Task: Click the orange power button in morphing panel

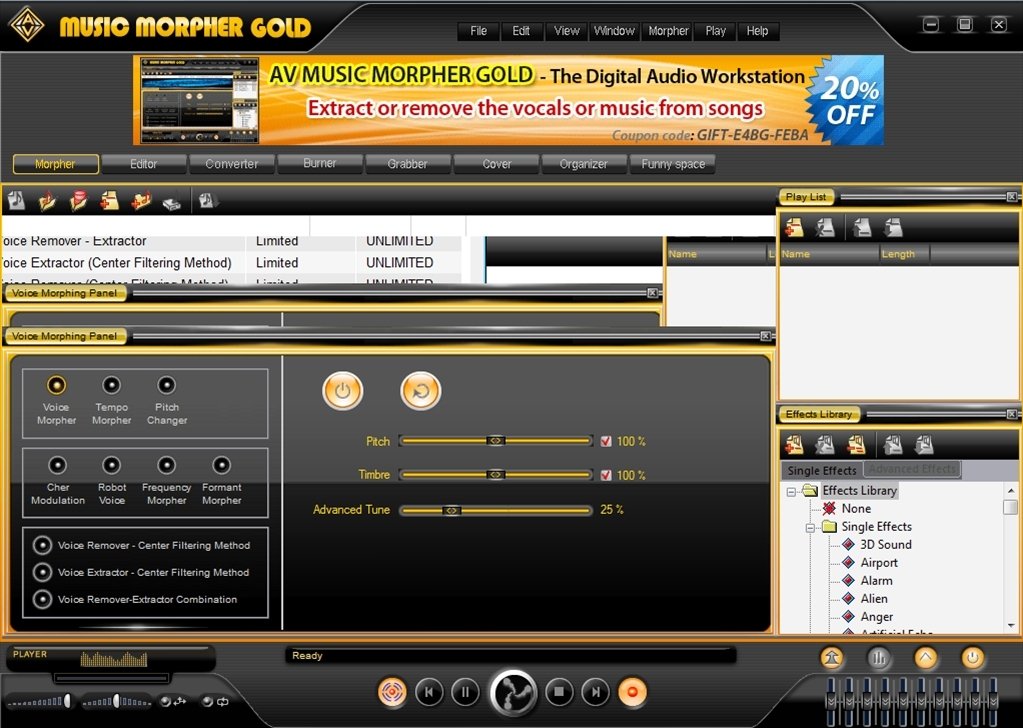Action: click(x=343, y=391)
